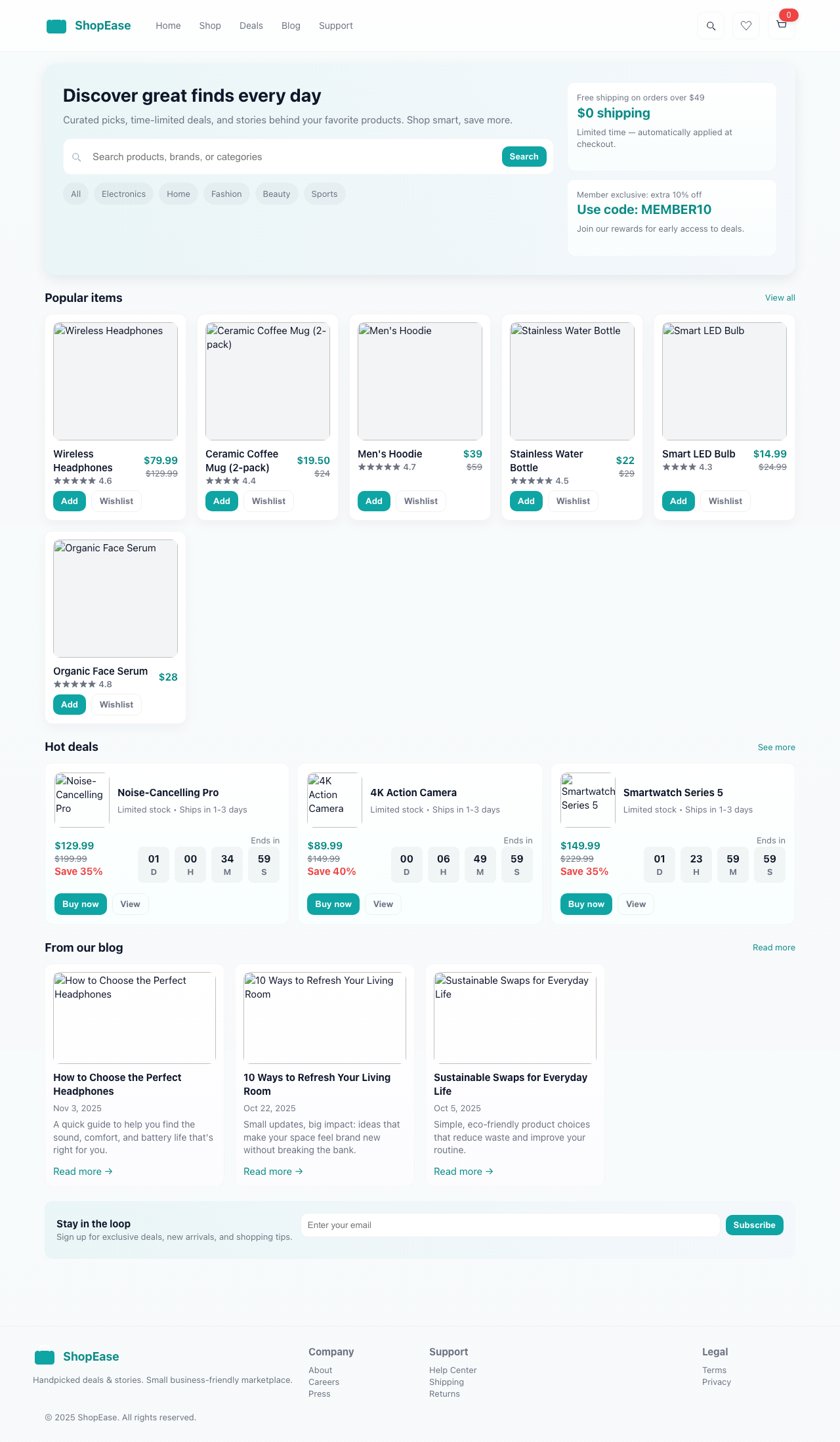Viewport: 840px width, 1442px height.
Task: Open the search icon in the header
Action: tap(711, 26)
